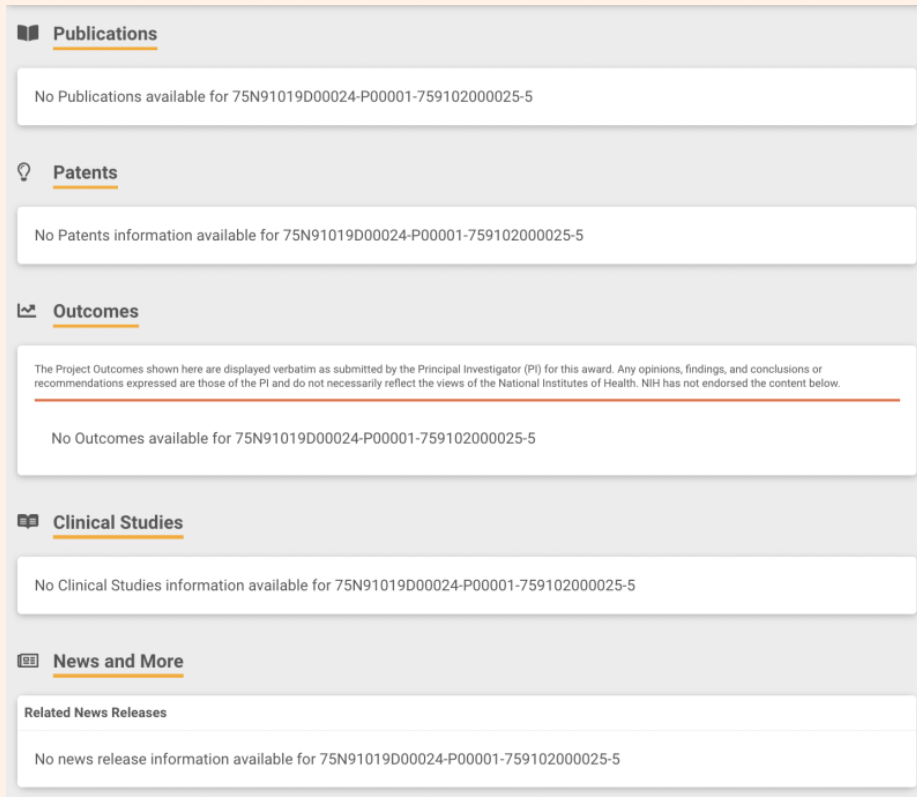Click the Outcomes line chart icon
The width and height of the screenshot is (917, 797).
click(27, 311)
